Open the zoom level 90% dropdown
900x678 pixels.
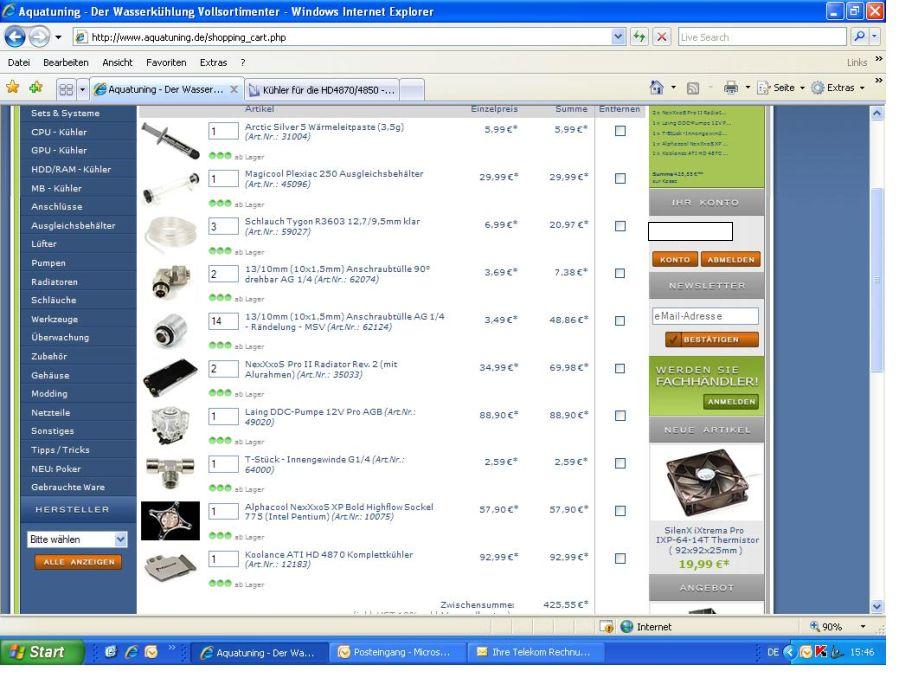tap(863, 627)
